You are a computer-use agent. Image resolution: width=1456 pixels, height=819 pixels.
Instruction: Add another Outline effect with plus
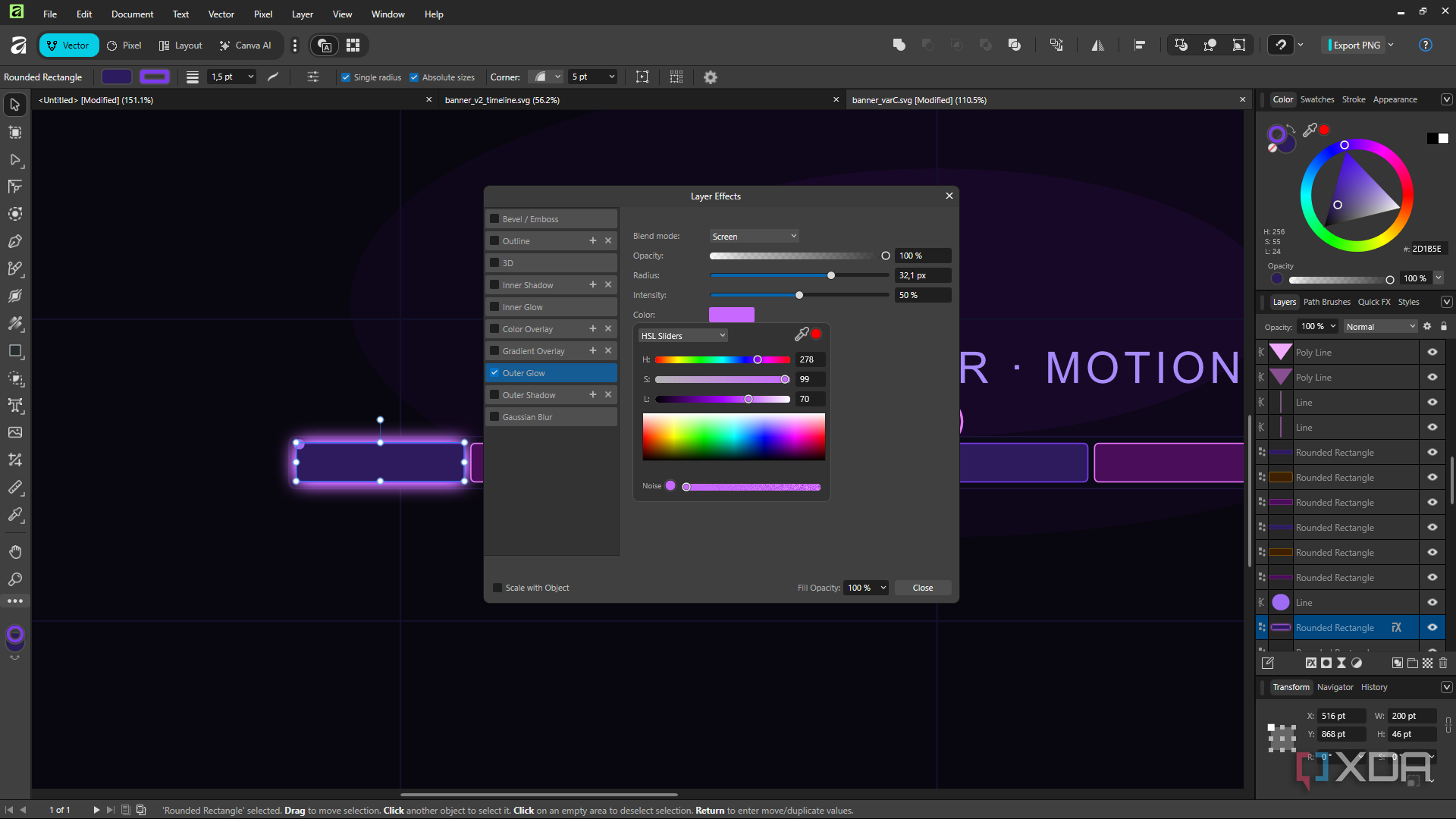tap(593, 241)
